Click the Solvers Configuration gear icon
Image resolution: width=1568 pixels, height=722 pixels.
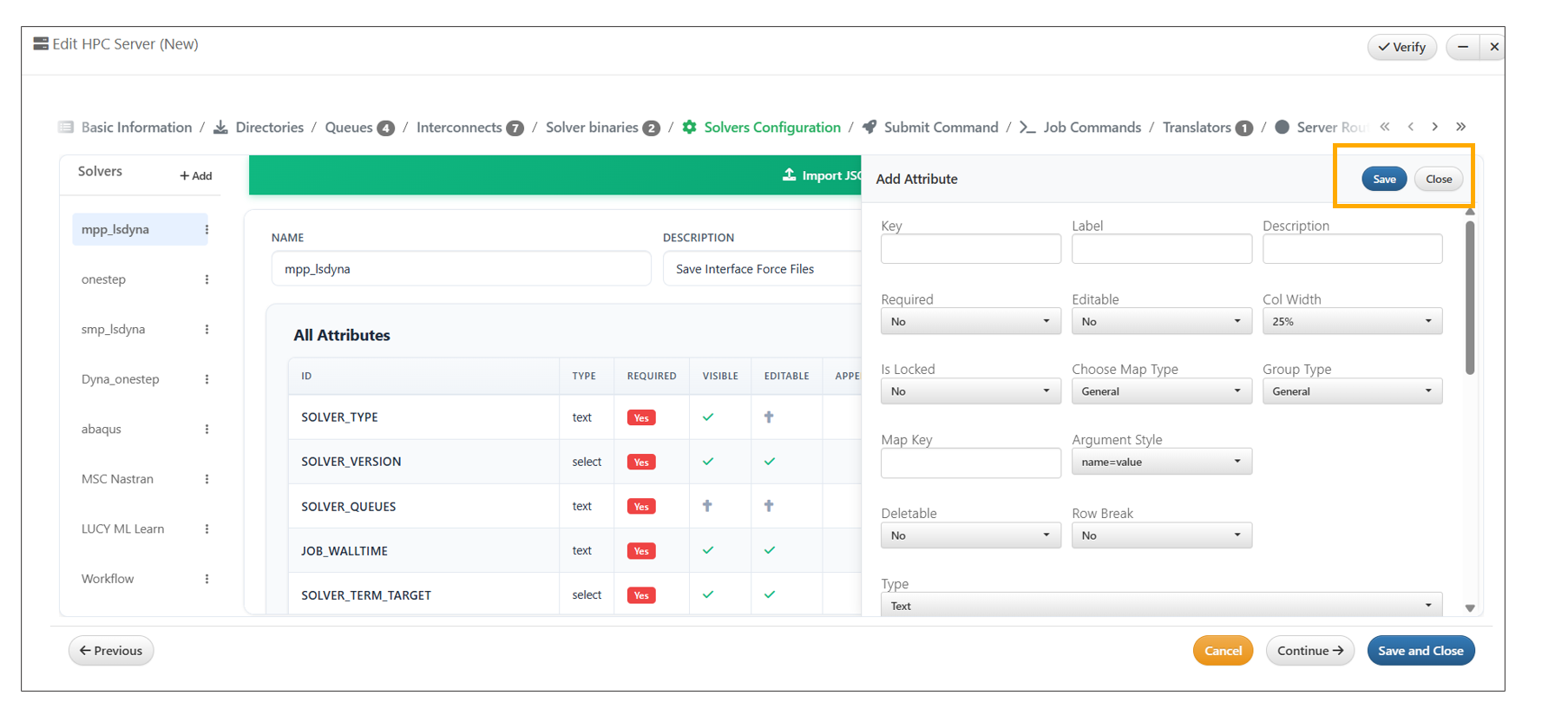point(689,128)
